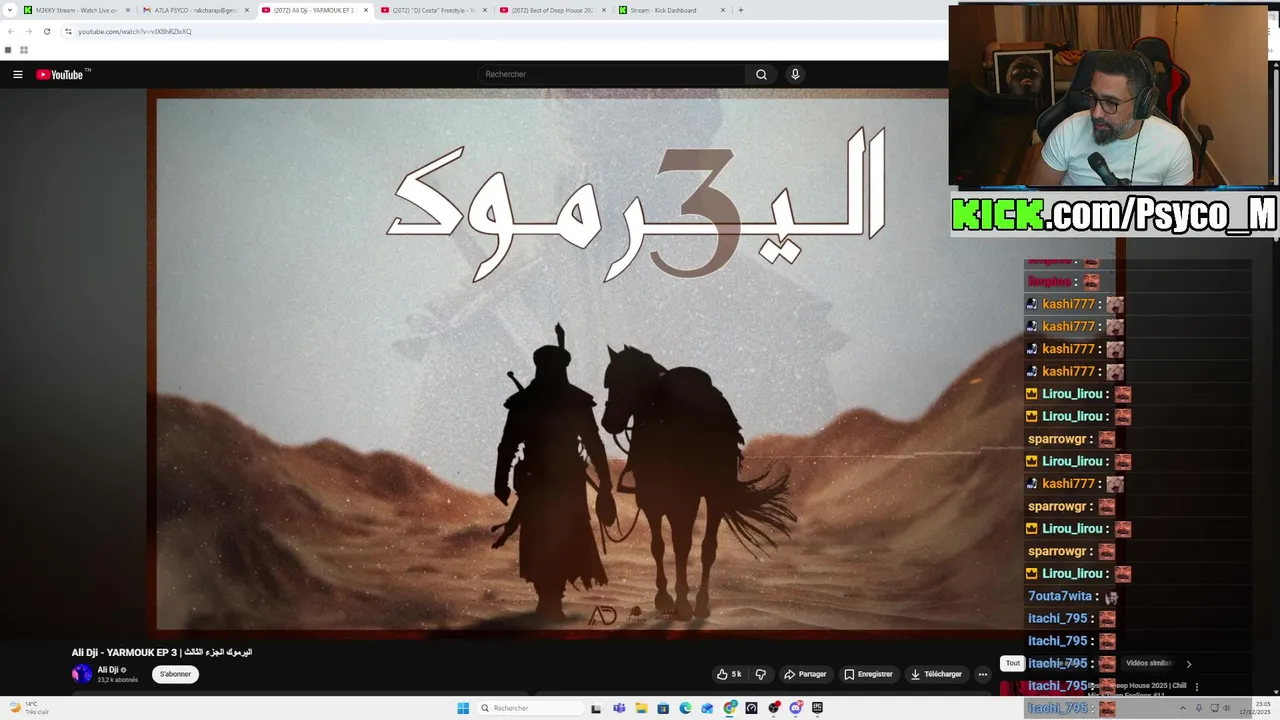
Task: Open the Ali Dji channel avatar
Action: click(81, 674)
